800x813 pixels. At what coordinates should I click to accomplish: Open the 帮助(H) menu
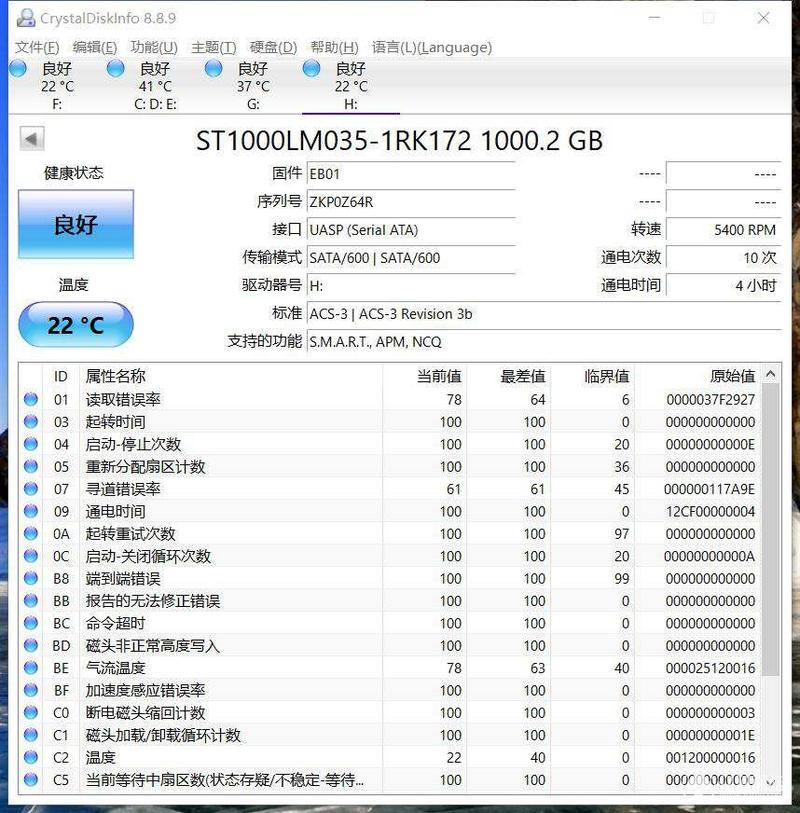pyautogui.click(x=334, y=47)
